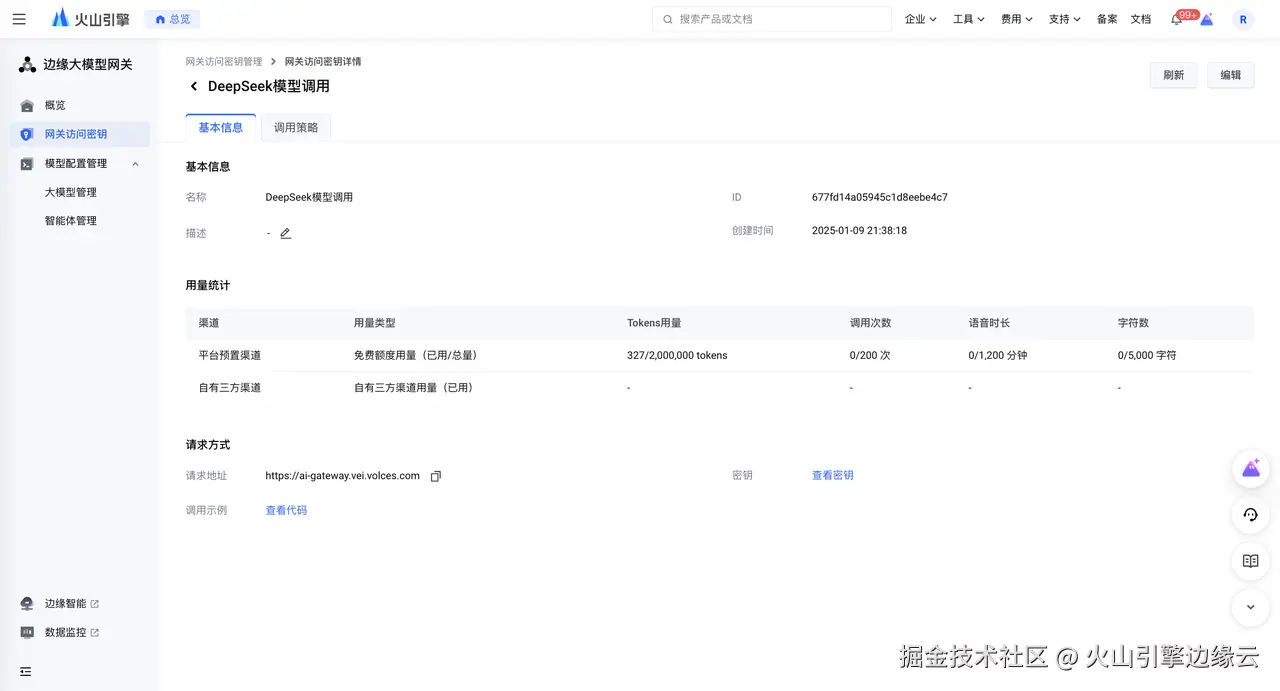Click the AI assistant icon in header
Image resolution: width=1280 pixels, height=691 pixels.
point(1207,19)
